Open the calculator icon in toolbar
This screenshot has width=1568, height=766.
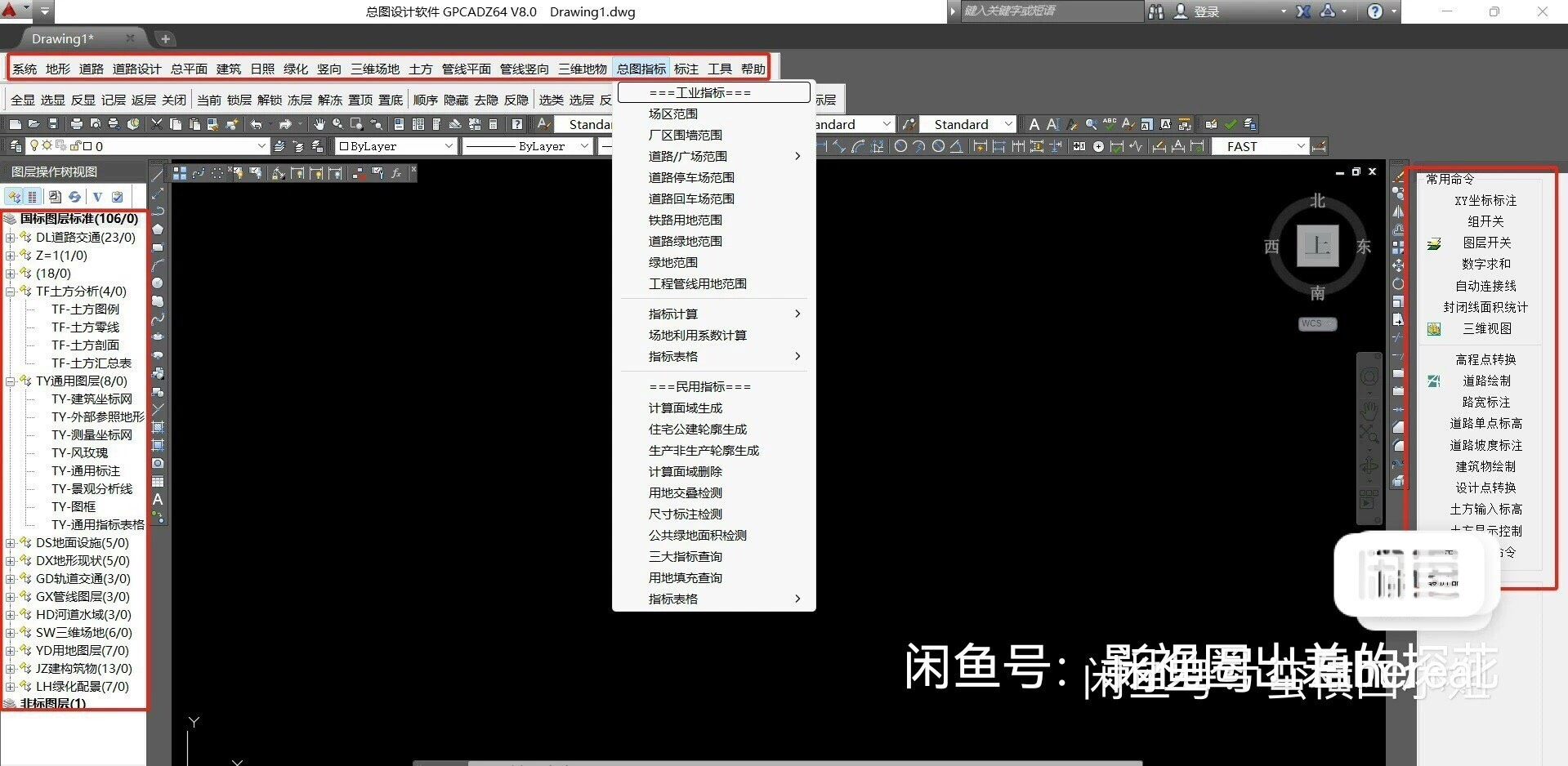(x=493, y=124)
